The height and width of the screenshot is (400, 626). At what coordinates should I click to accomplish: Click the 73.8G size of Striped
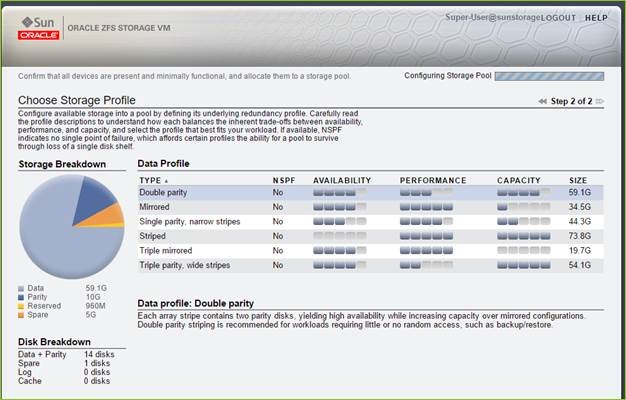[x=580, y=236]
